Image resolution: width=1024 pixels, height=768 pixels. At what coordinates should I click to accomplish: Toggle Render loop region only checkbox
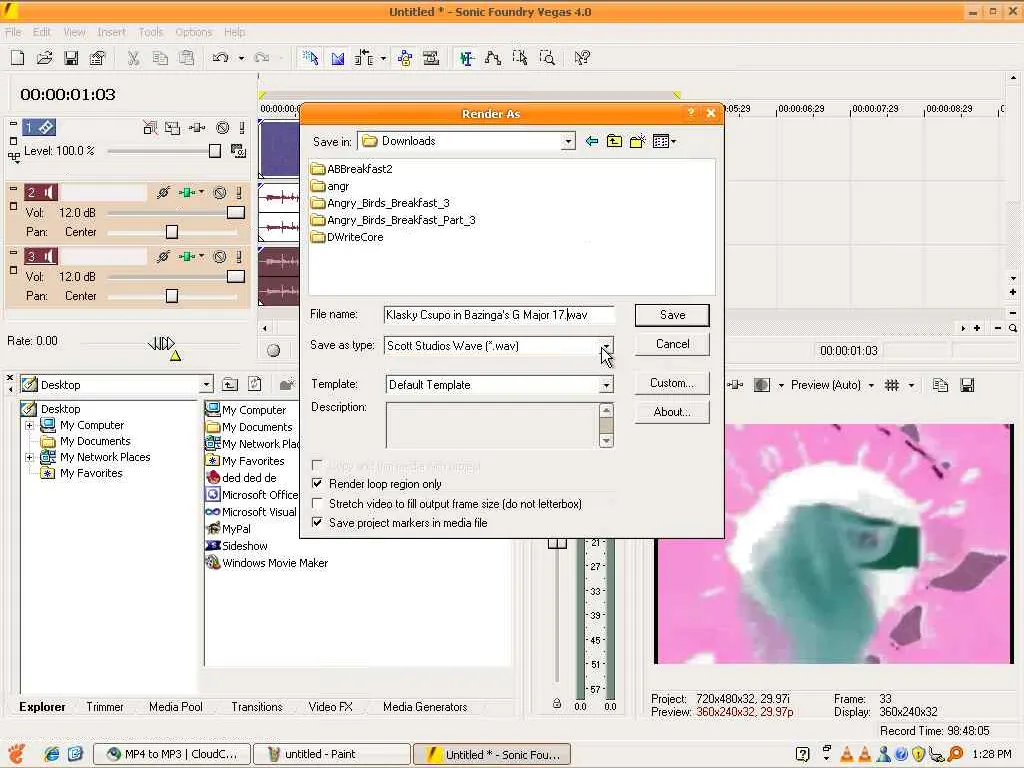[x=317, y=484]
